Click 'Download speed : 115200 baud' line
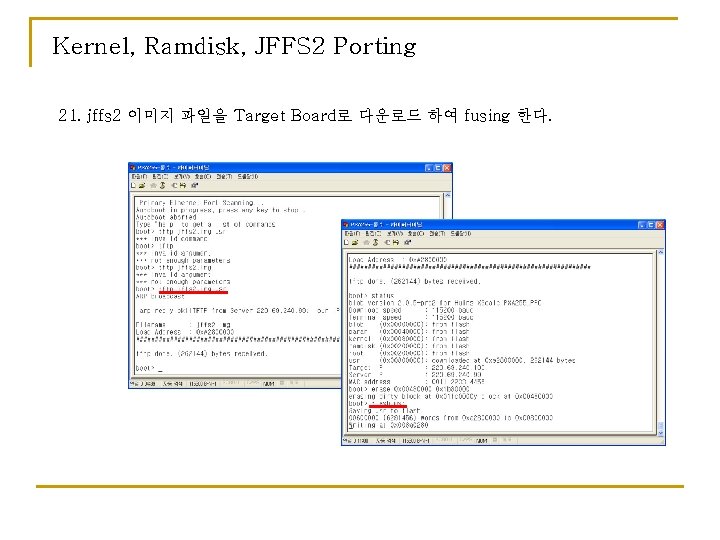Image resolution: width=720 pixels, height=540 pixels. pos(411,310)
